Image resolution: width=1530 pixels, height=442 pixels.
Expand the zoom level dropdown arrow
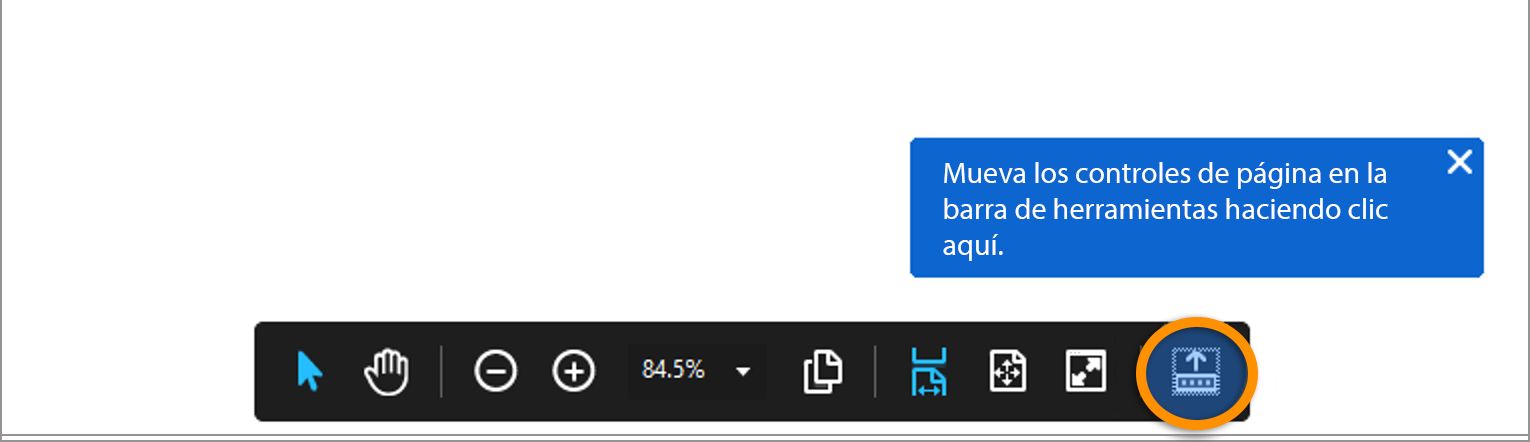[743, 371]
